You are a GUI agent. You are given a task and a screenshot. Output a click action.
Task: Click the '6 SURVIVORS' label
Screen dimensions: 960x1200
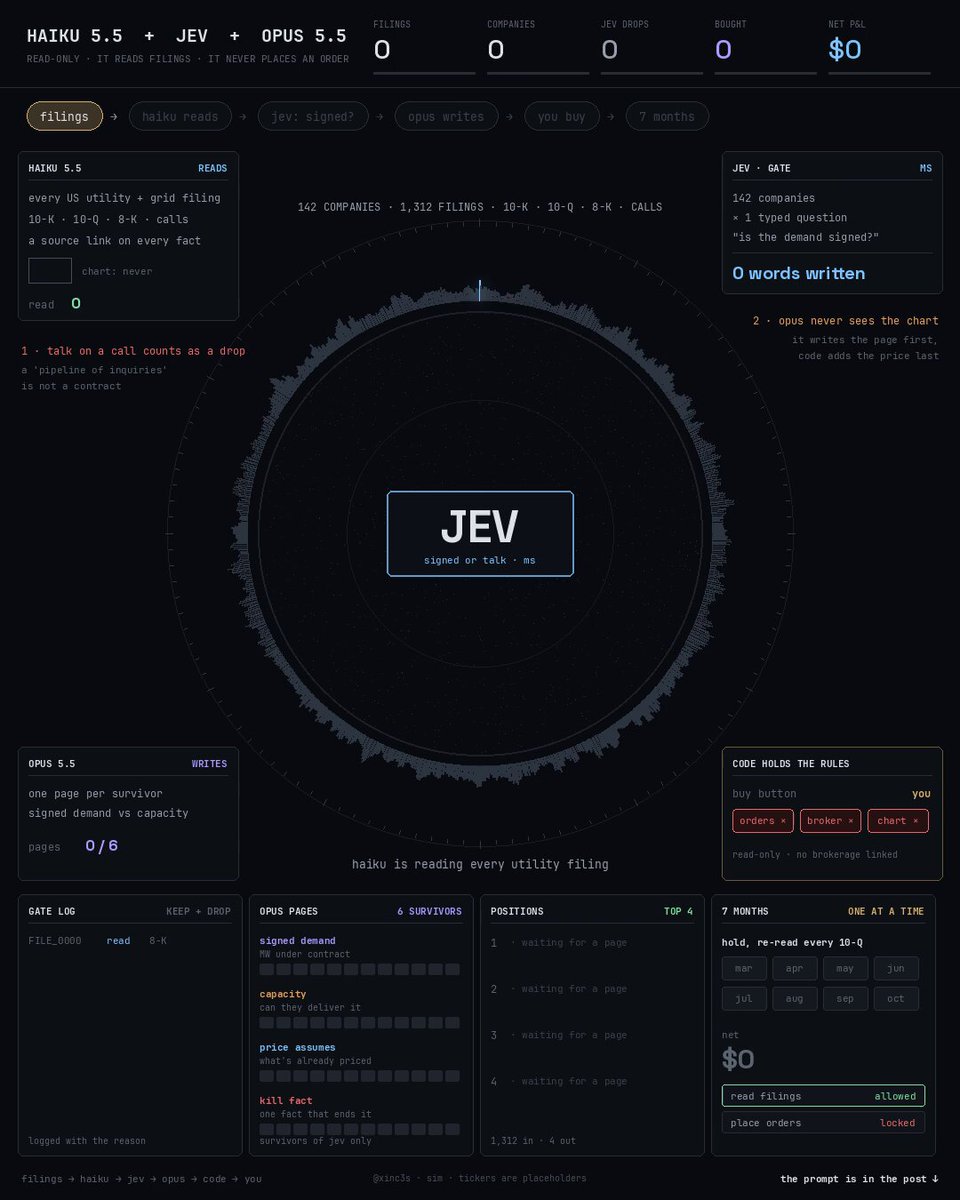tap(429, 911)
